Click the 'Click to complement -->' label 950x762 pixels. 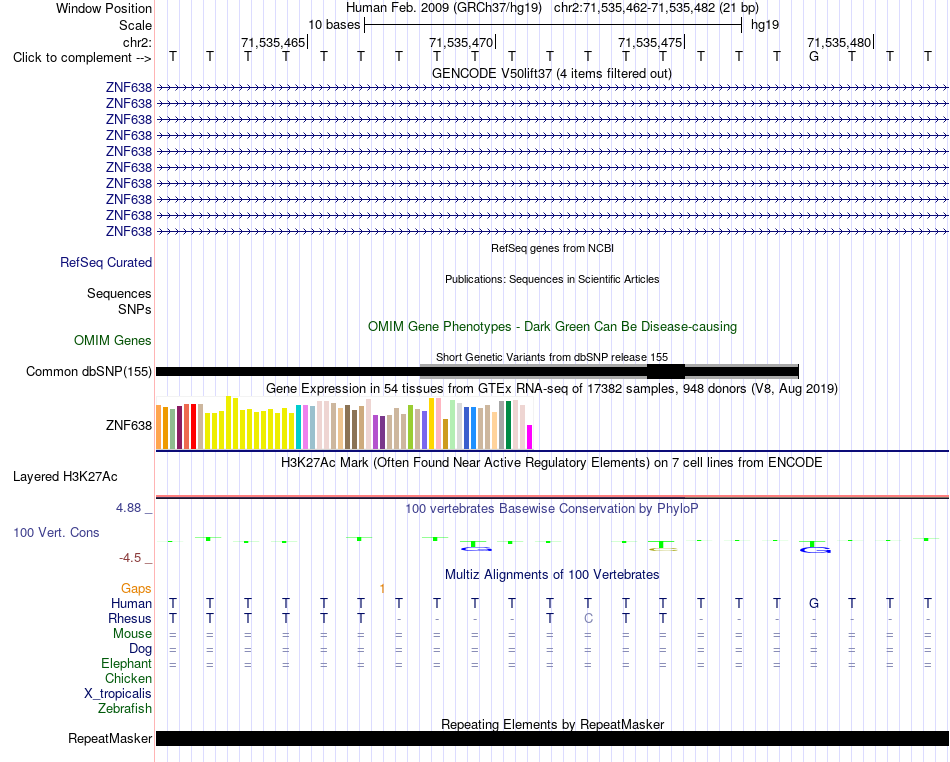(x=82, y=58)
